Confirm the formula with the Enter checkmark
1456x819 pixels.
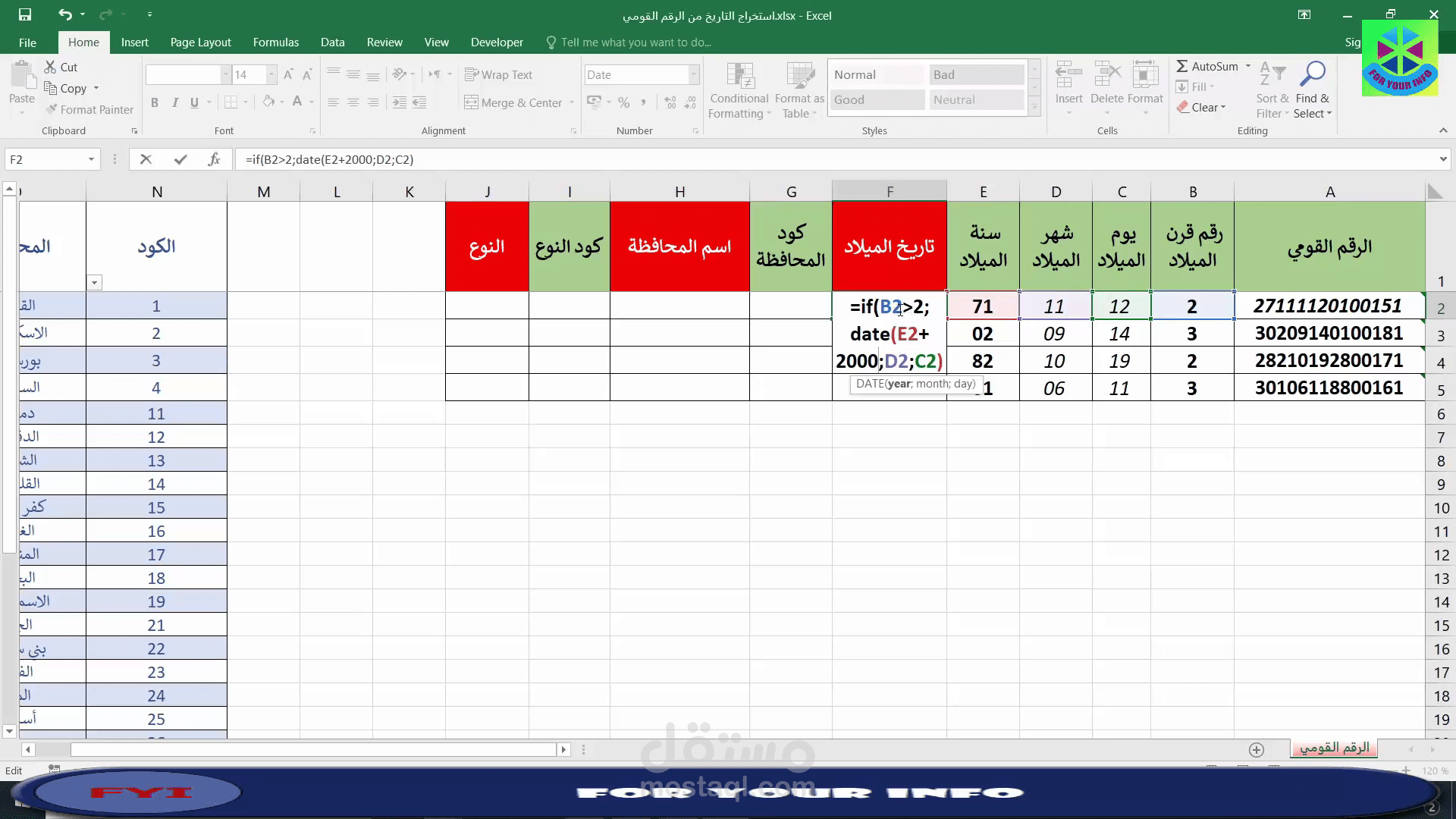[x=180, y=159]
